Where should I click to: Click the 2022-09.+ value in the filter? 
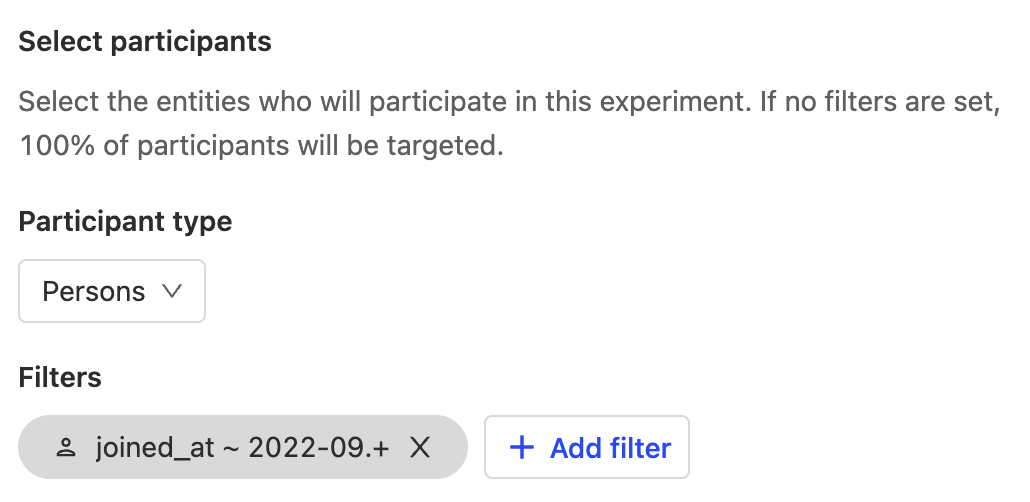point(318,448)
